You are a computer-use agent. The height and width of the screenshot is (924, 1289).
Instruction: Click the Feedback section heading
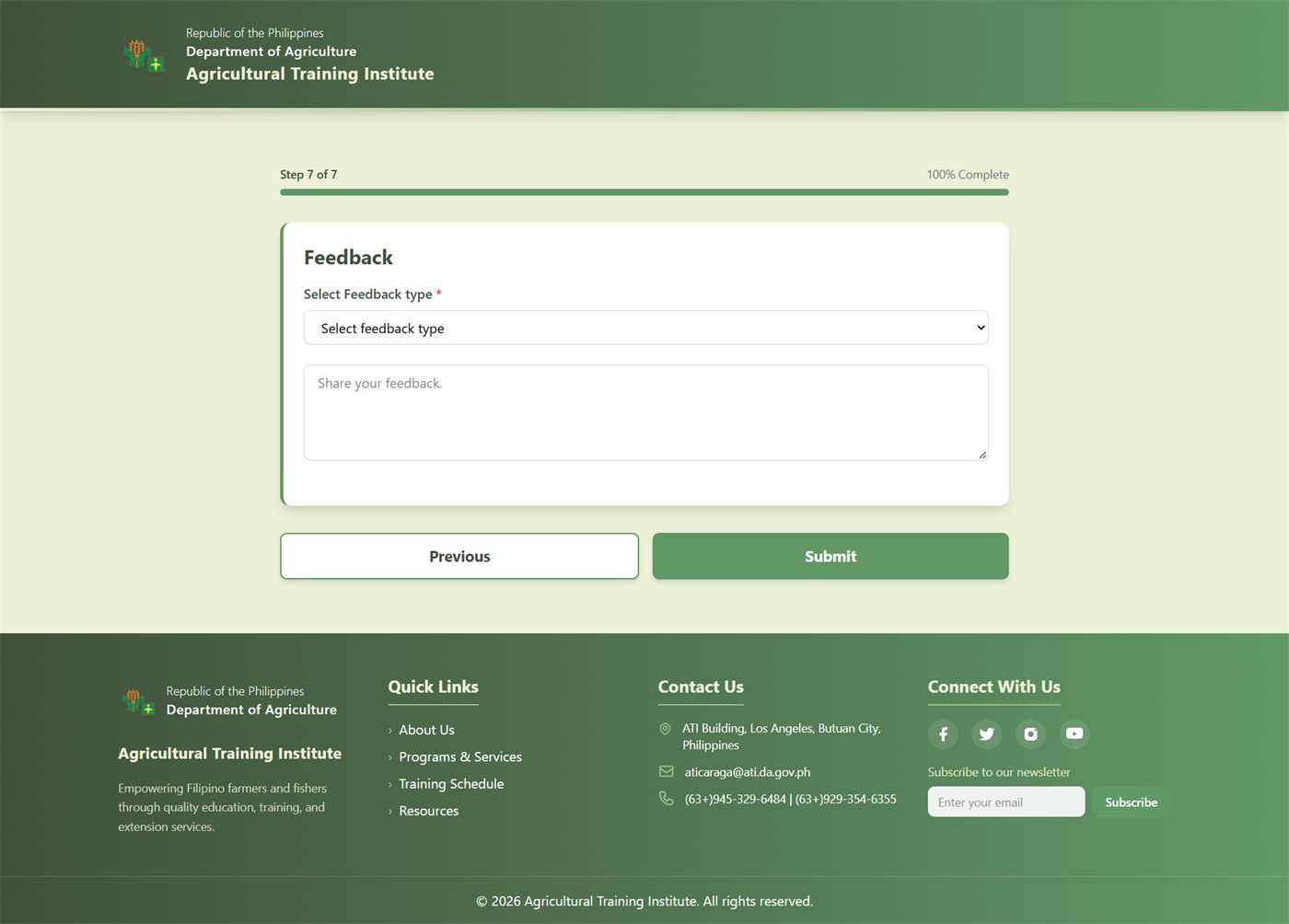[x=348, y=258]
